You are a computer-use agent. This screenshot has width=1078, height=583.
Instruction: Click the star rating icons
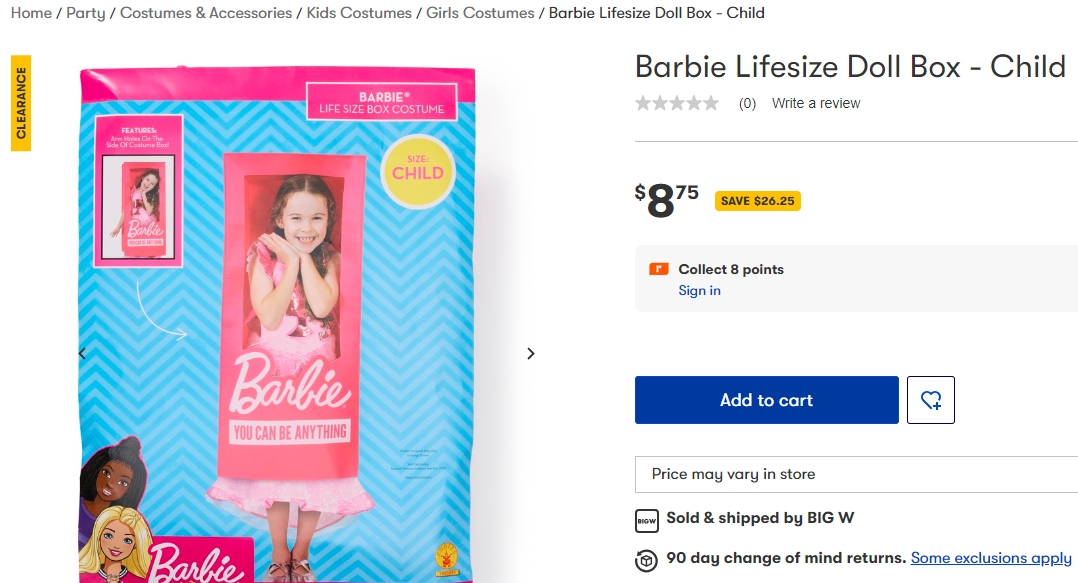click(x=677, y=103)
